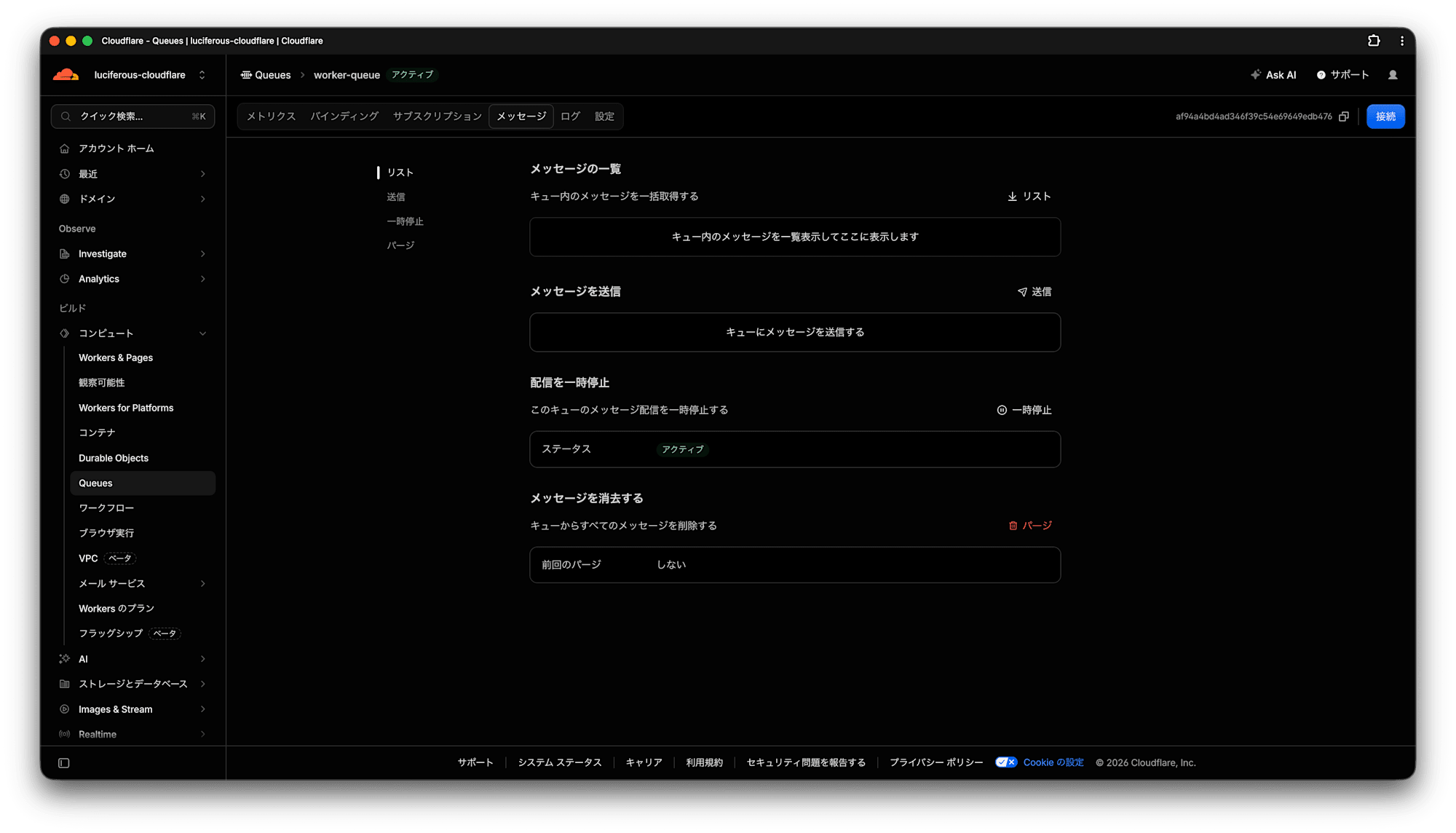Image resolution: width=1456 pixels, height=833 pixels.
Task: Copy the queue ID with copy icon
Action: (1344, 117)
